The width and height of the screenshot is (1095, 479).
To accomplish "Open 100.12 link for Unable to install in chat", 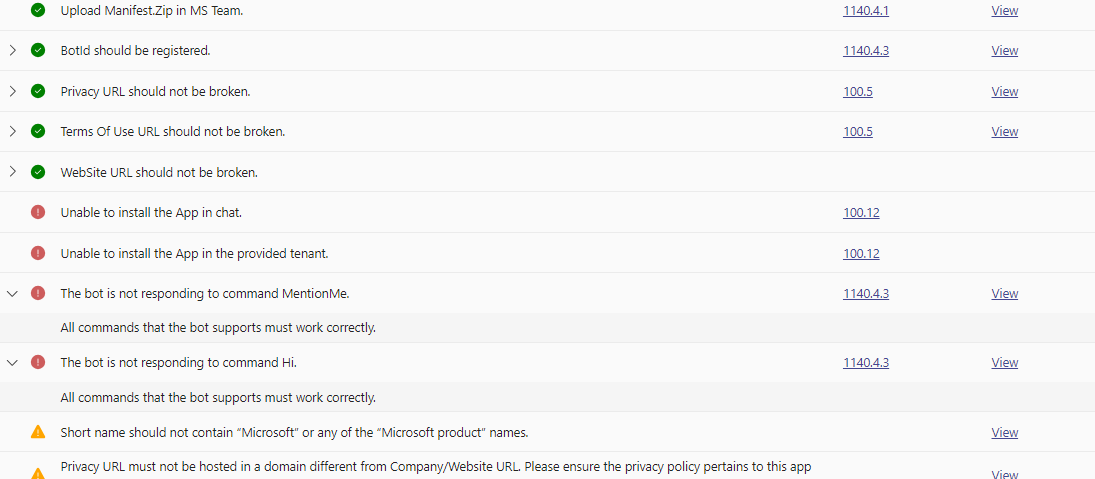I will pos(861,212).
